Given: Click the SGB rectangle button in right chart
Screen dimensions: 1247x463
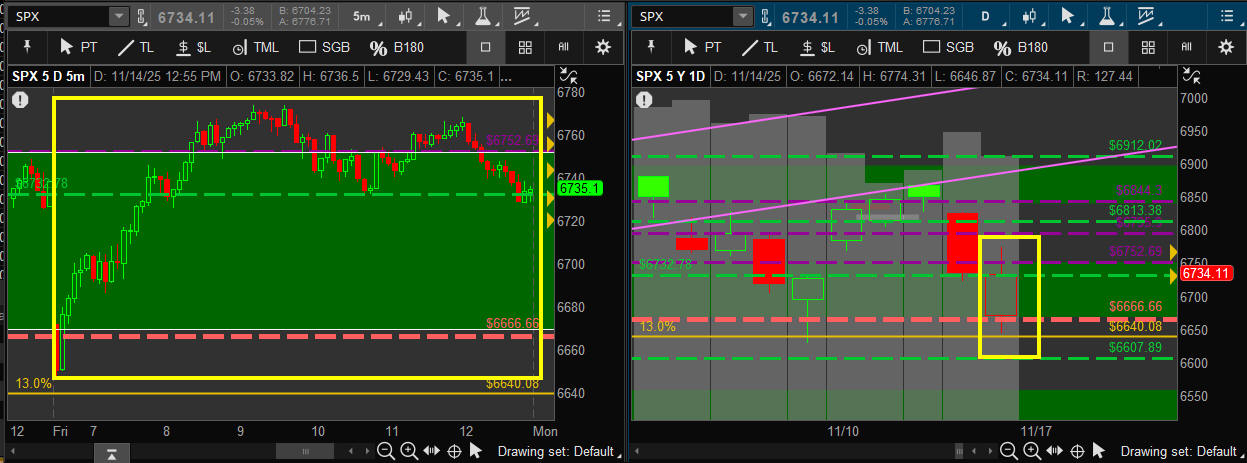Looking at the screenshot, I should (948, 47).
